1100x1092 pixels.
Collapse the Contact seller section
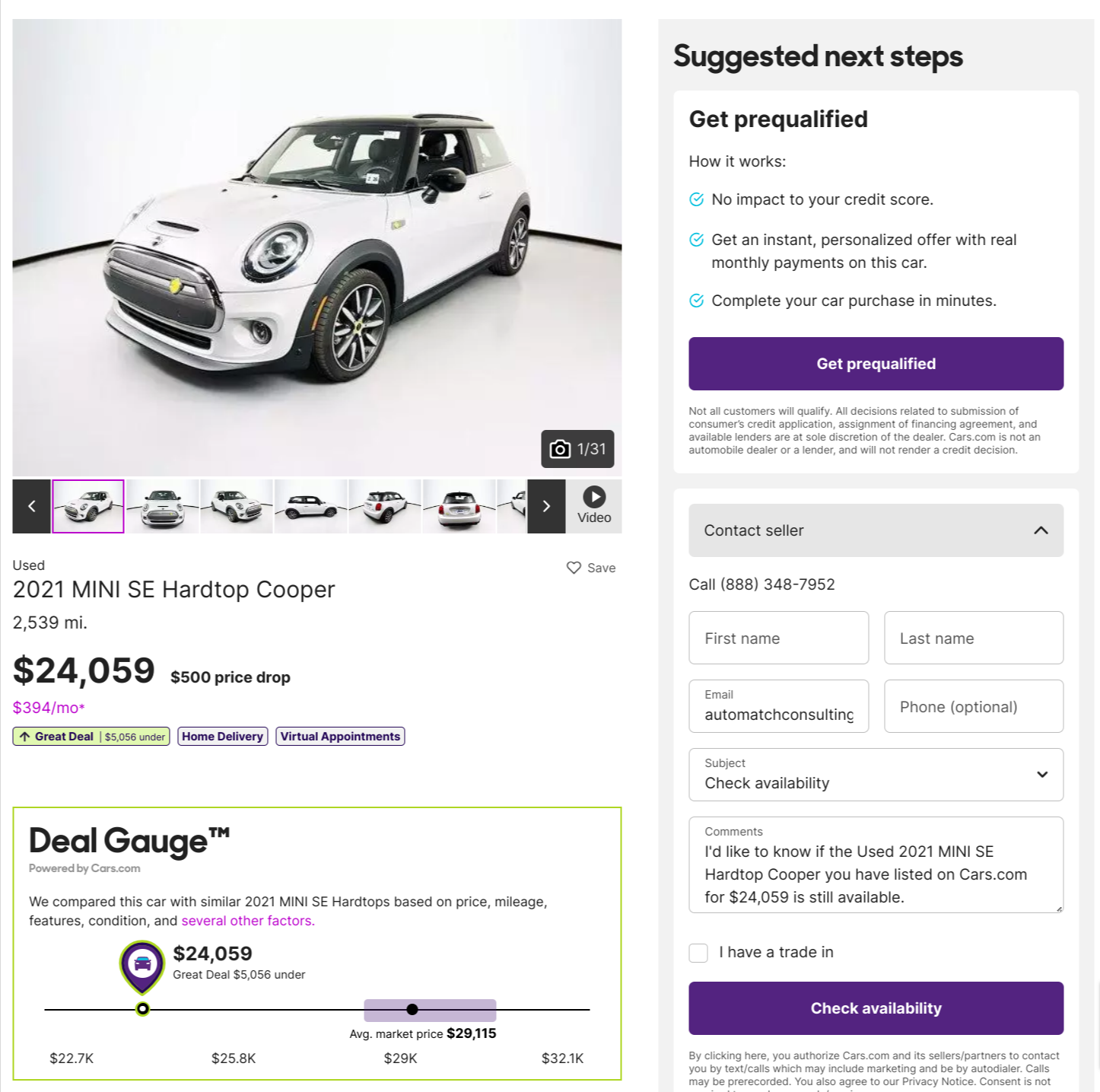pos(1041,530)
